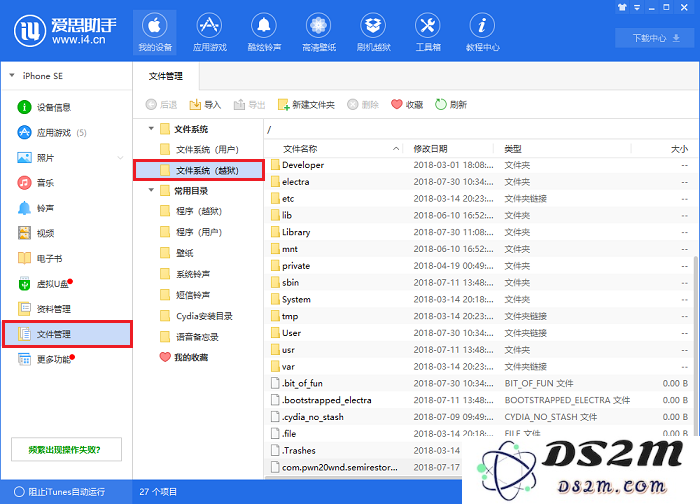Click 导入 import toolbar button

(x=205, y=104)
